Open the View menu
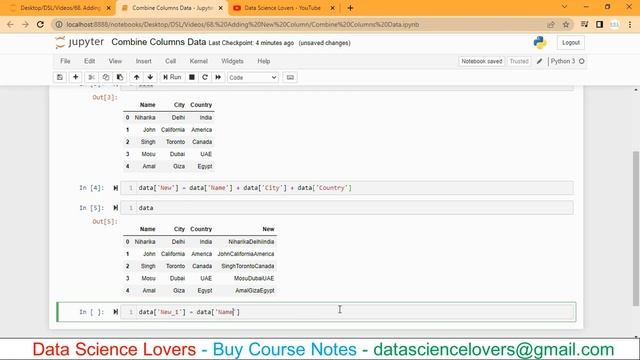This screenshot has height=360, width=640. point(115,61)
